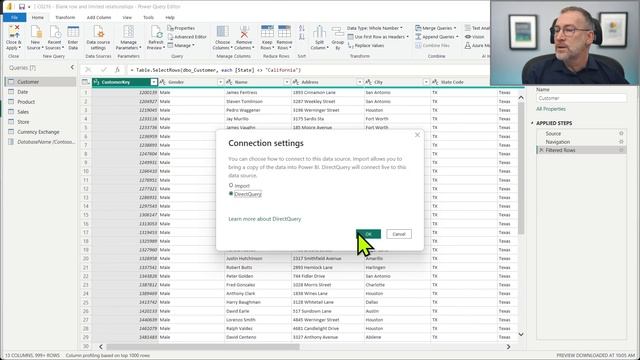
Task: Click Merge Queries in Combine group
Action: (x=436, y=28)
